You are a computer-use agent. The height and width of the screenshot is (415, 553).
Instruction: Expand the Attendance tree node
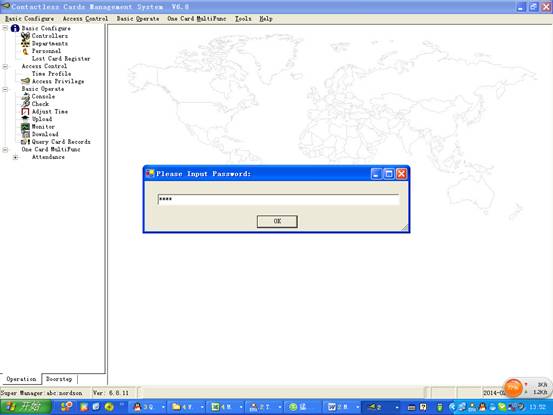pos(15,157)
